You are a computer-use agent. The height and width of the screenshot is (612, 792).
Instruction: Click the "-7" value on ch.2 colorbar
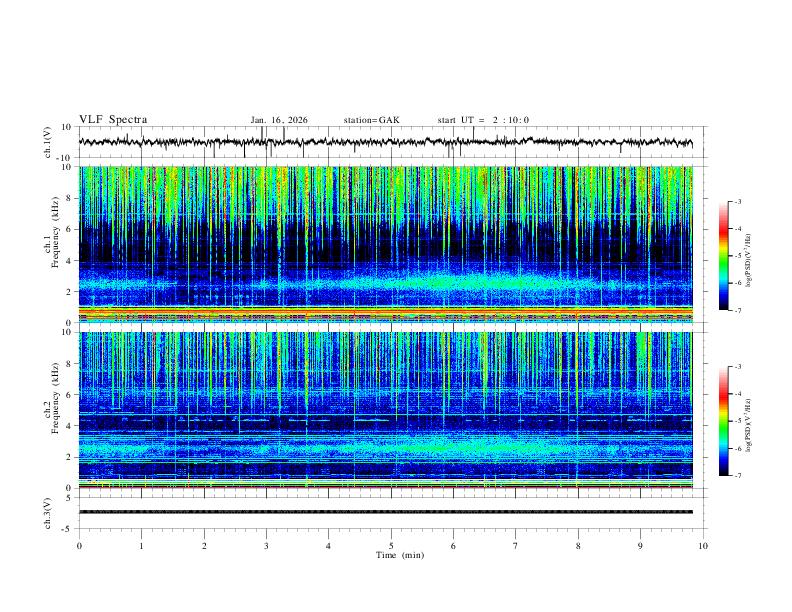(x=737, y=475)
